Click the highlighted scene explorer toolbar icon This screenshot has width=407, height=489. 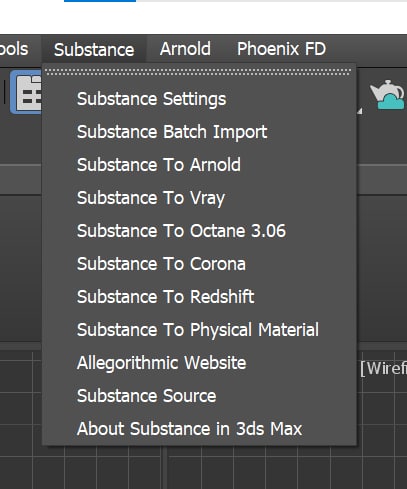26,93
